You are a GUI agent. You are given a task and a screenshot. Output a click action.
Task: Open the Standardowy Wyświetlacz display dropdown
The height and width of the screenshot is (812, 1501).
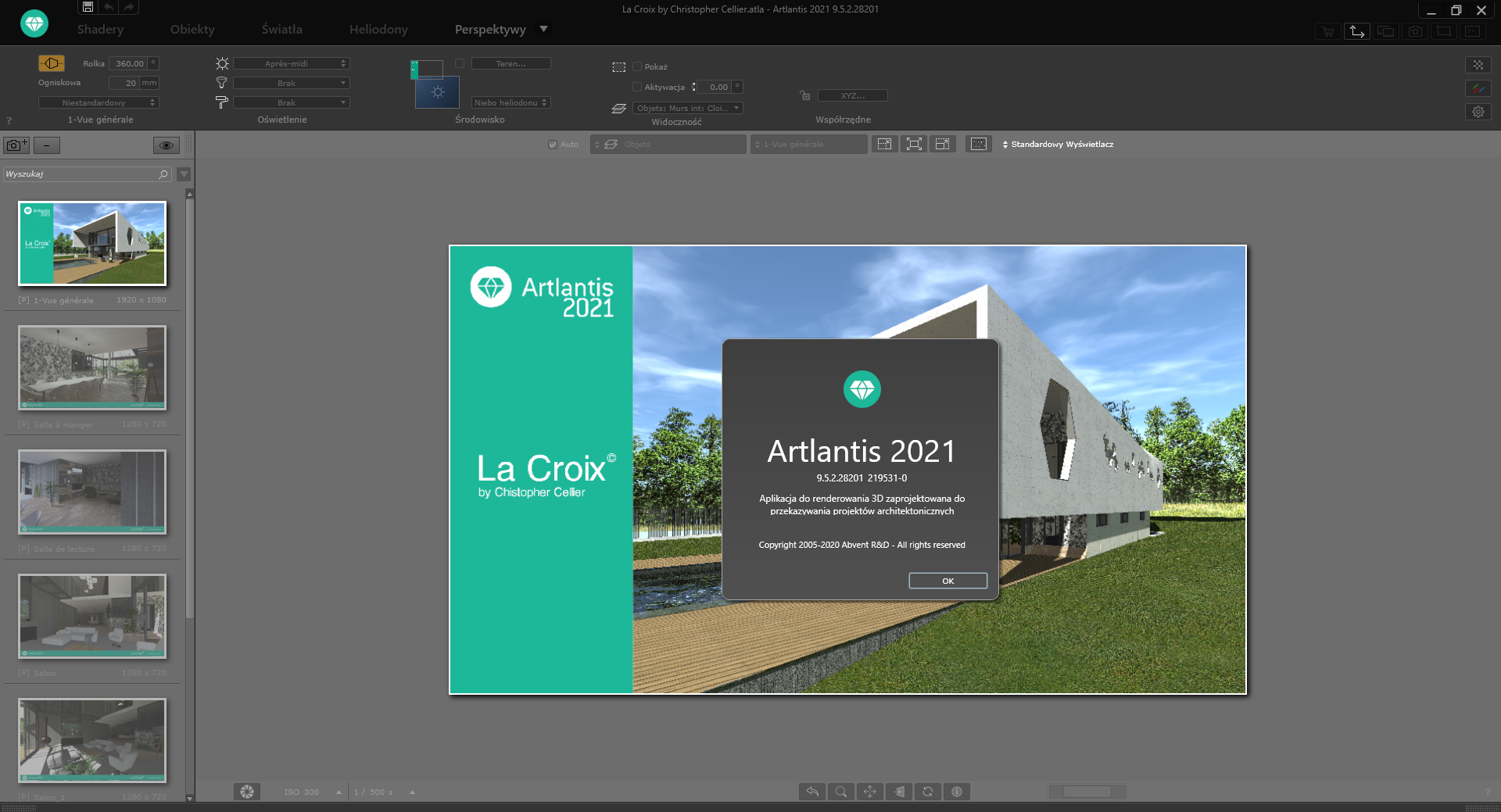[x=1058, y=144]
